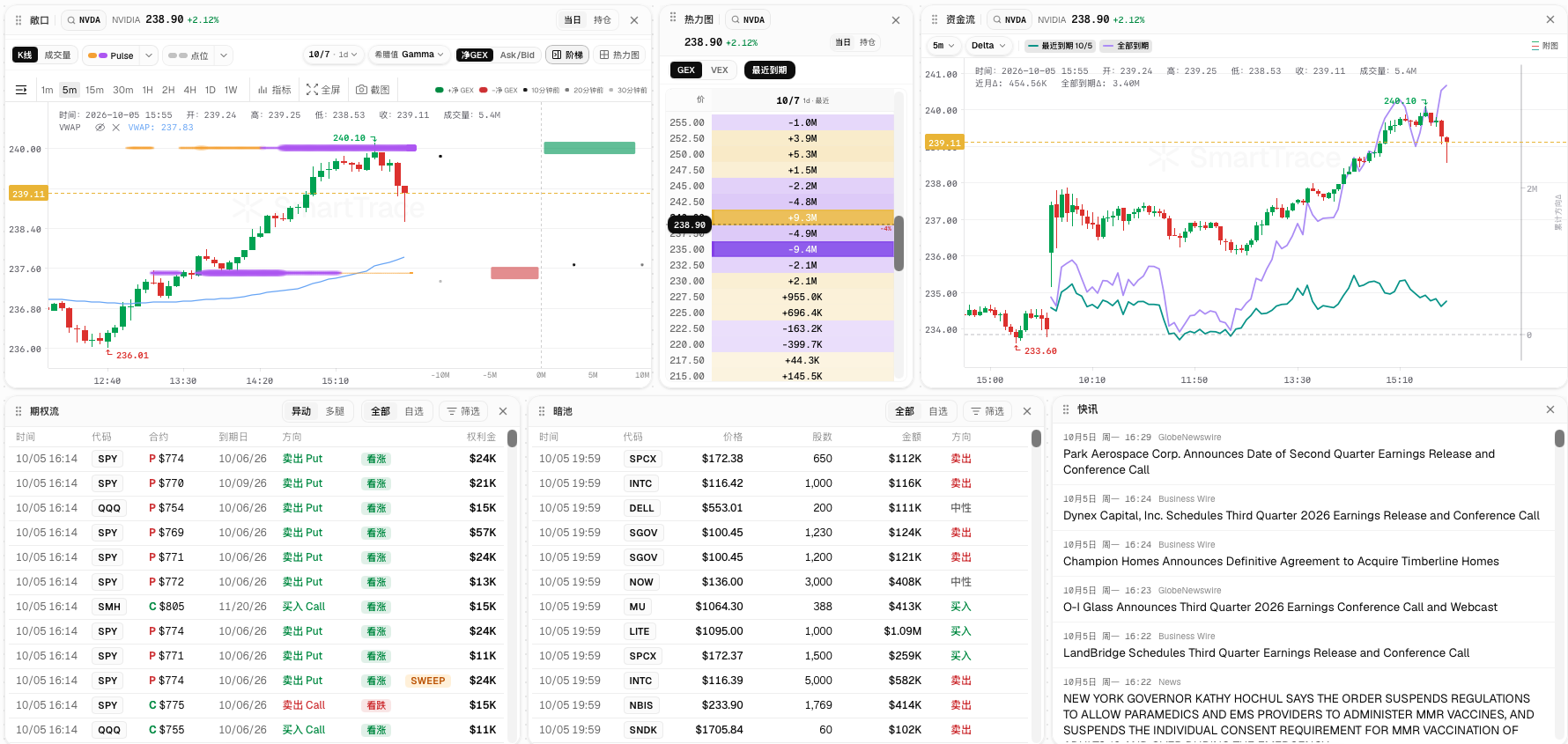Toggle exposure view to Ask/Bid
Image resolution: width=1568 pixels, height=744 pixels.
pos(517,55)
